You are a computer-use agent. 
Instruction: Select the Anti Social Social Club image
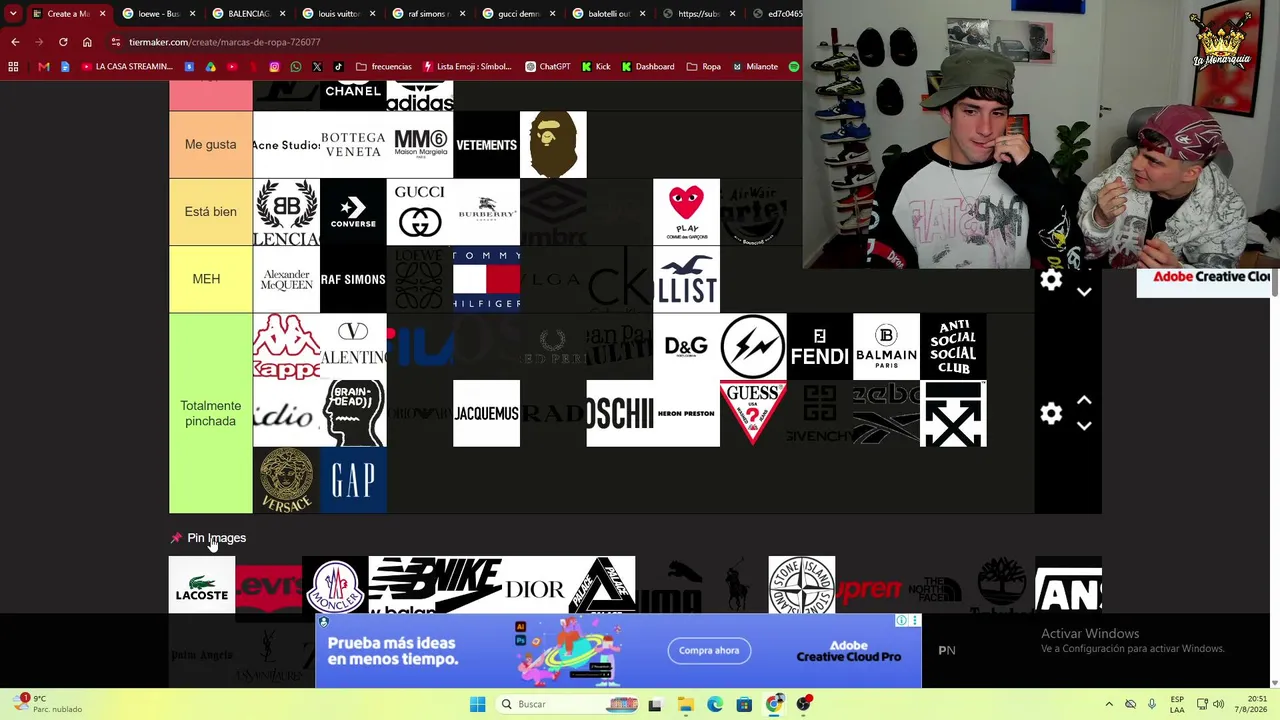pos(953,346)
